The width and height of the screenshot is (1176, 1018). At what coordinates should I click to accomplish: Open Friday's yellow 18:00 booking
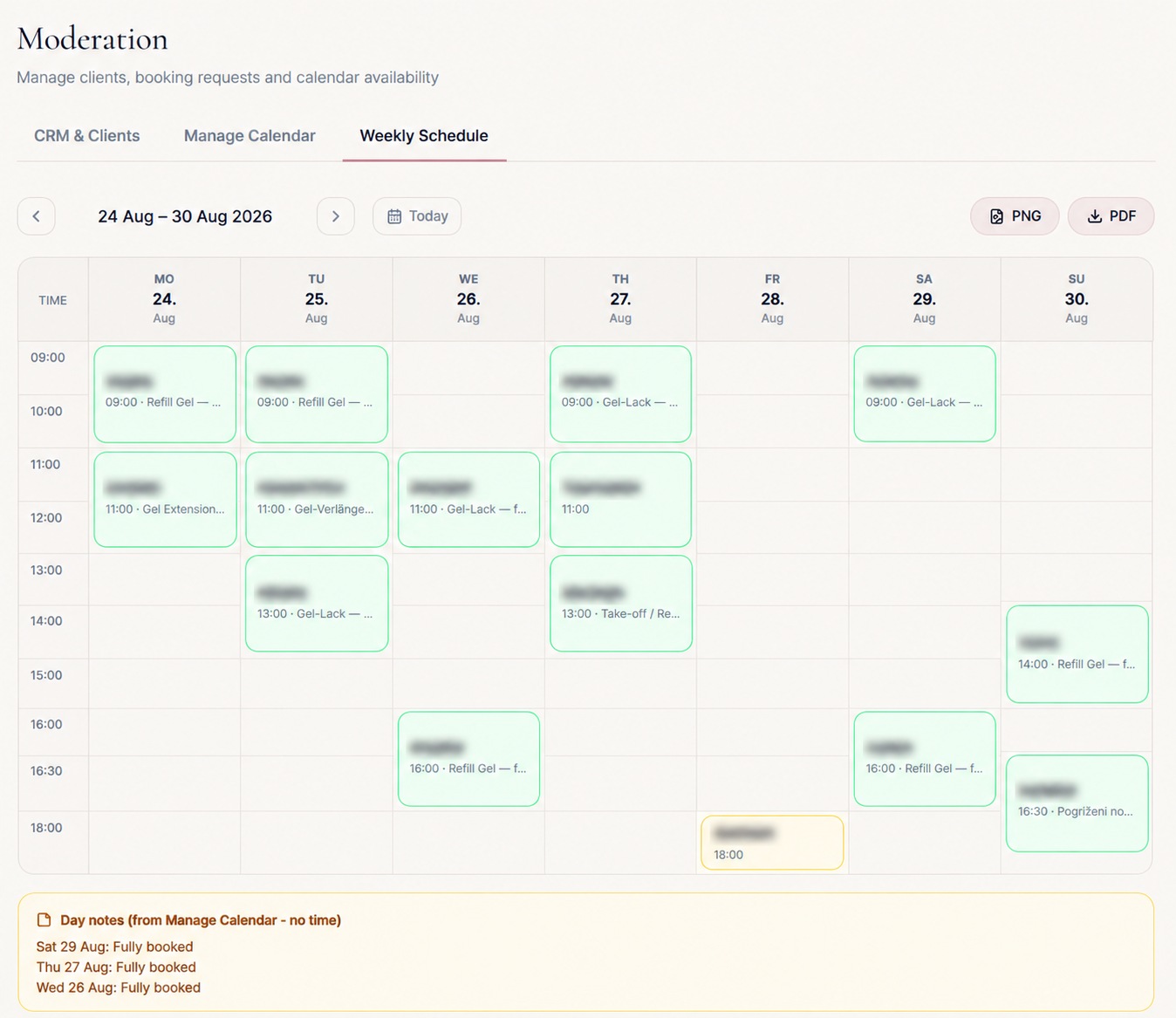(x=772, y=843)
